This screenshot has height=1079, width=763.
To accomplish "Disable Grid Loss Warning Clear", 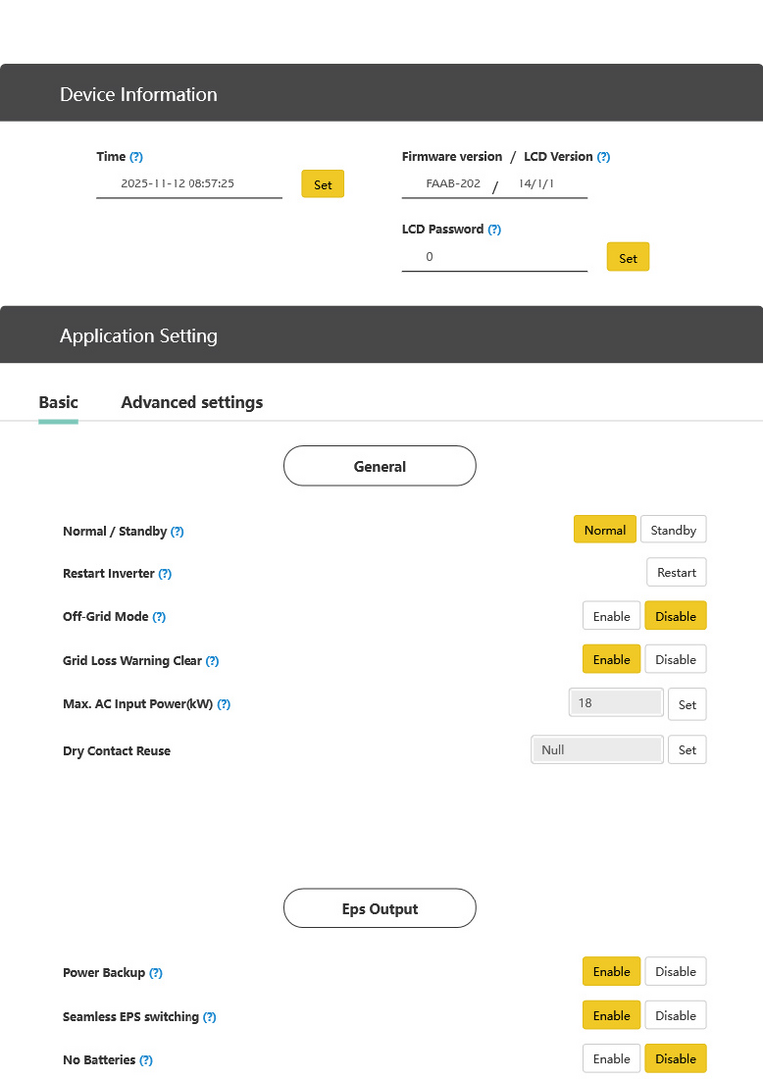I will tap(675, 659).
